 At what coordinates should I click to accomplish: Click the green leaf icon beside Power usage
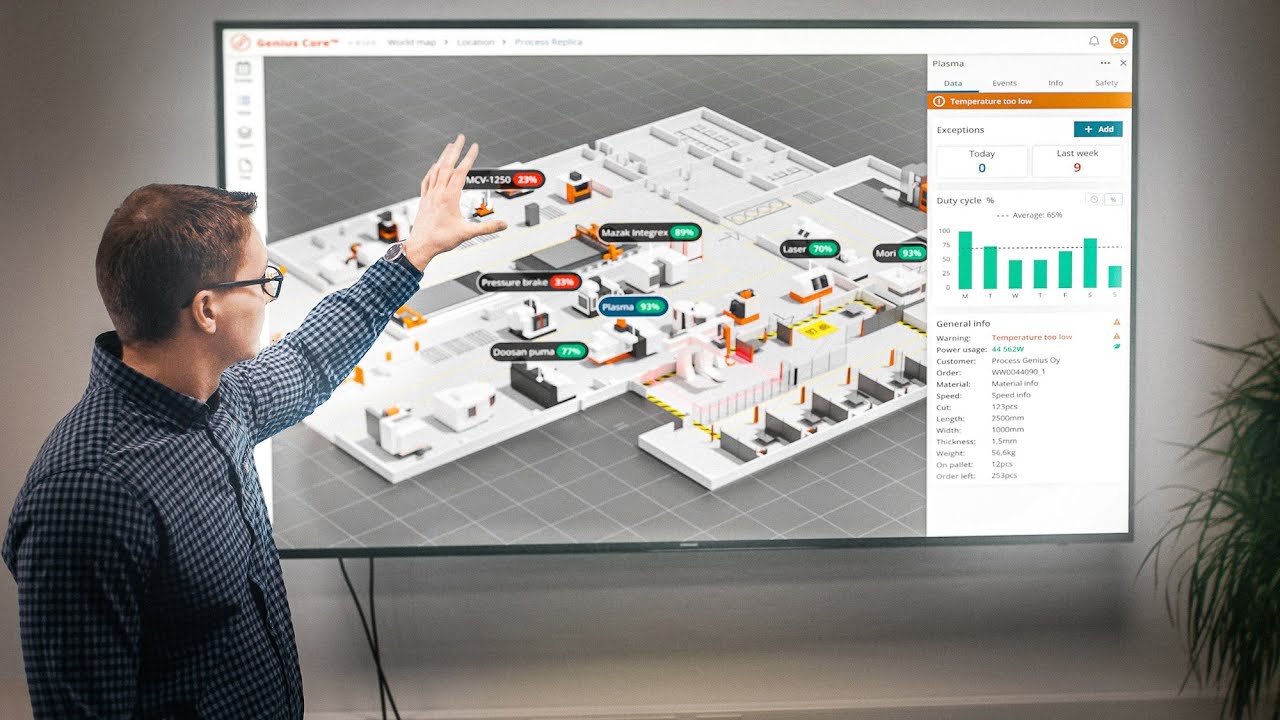point(1116,347)
